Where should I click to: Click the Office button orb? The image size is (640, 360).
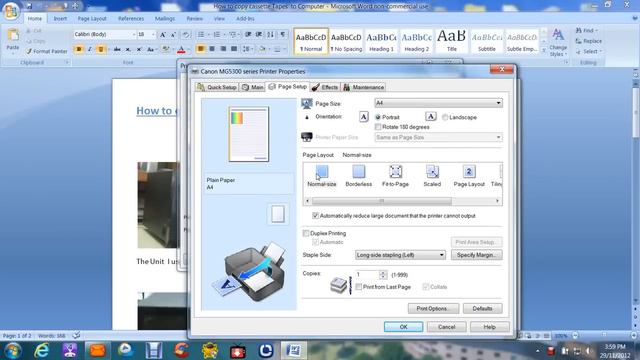(11, 11)
